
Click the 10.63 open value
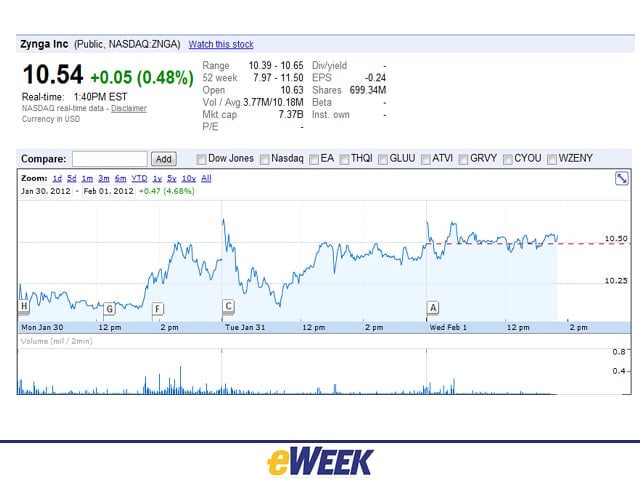coord(292,90)
